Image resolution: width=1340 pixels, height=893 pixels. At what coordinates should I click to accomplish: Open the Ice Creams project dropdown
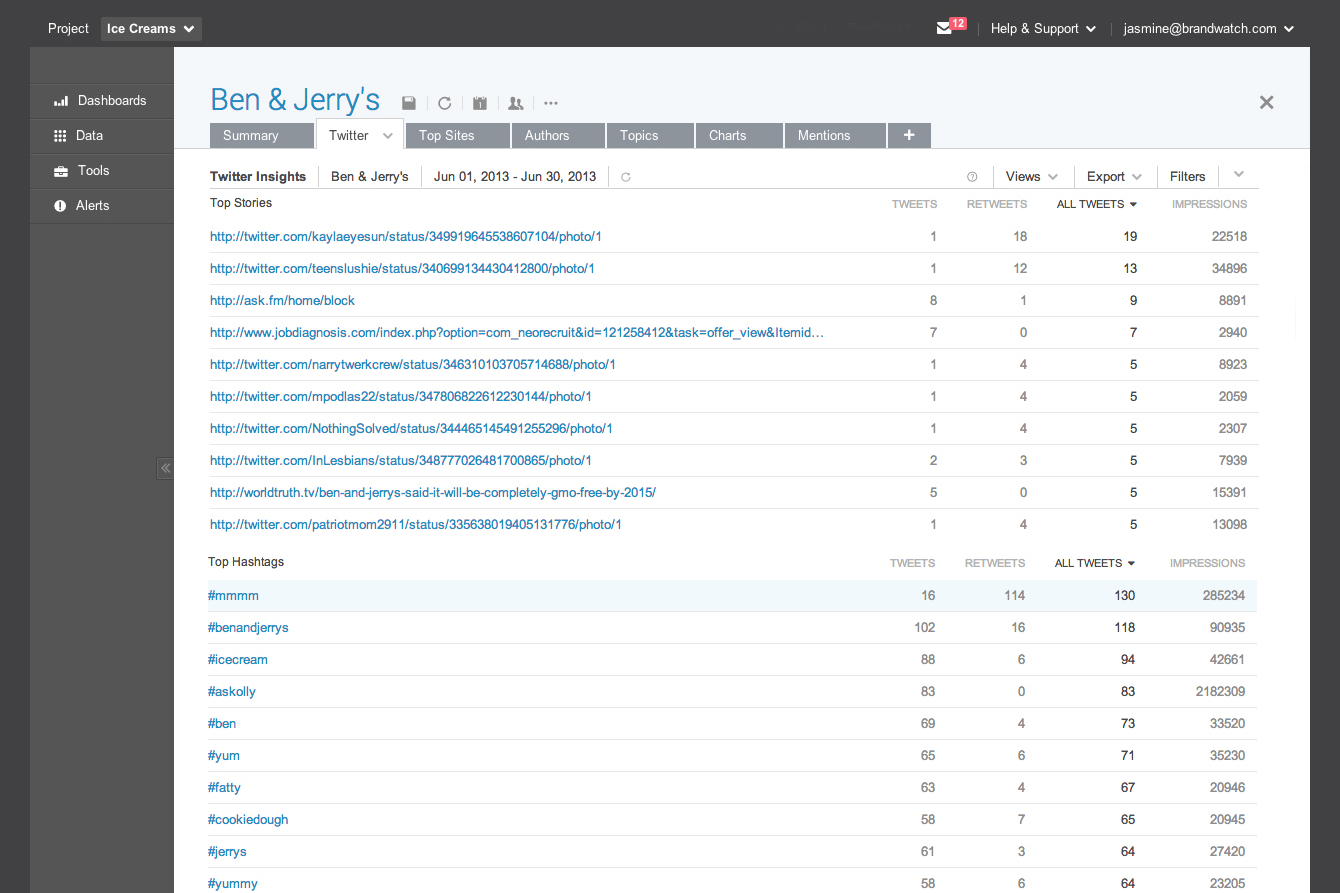click(x=151, y=28)
